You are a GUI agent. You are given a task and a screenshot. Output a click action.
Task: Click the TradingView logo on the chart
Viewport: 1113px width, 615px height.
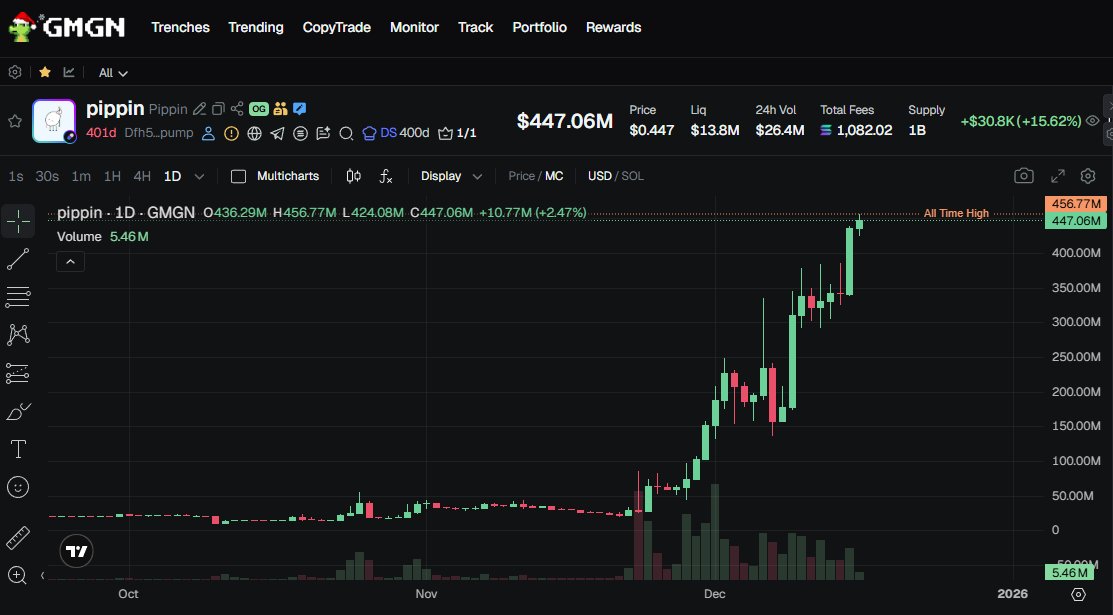tap(76, 550)
